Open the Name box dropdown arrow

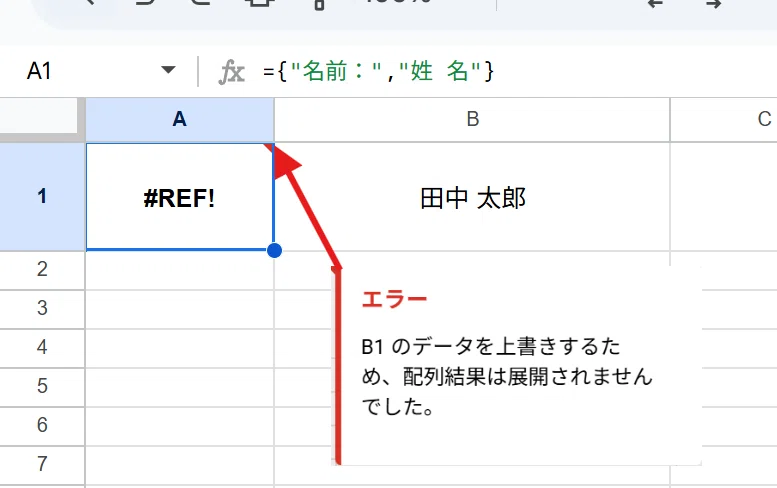coord(168,70)
